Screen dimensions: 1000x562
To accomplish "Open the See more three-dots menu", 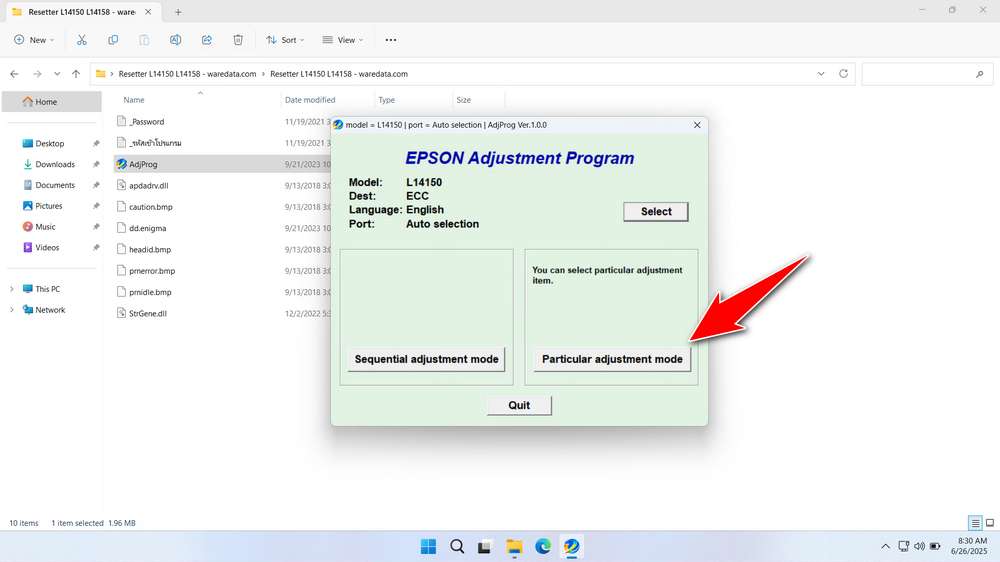I will (x=391, y=40).
